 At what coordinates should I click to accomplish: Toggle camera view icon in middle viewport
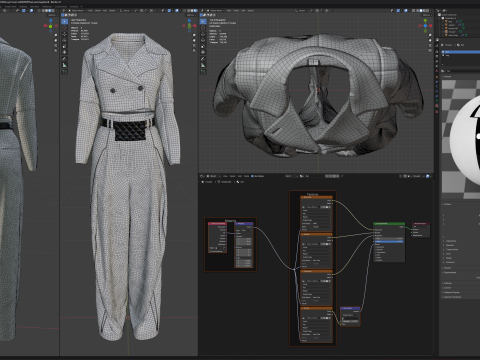pyautogui.click(x=194, y=46)
